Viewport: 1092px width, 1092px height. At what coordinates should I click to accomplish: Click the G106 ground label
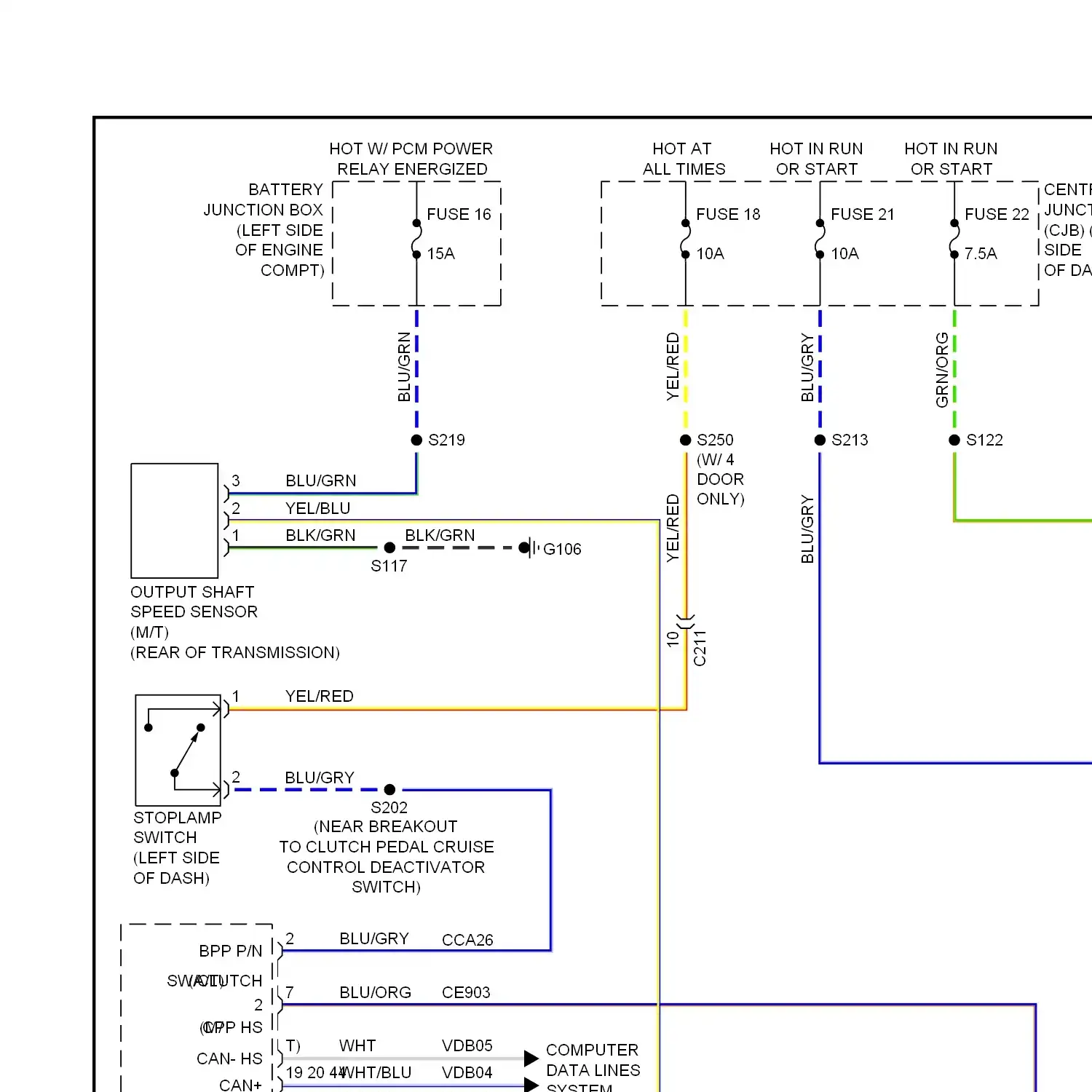pos(562,549)
